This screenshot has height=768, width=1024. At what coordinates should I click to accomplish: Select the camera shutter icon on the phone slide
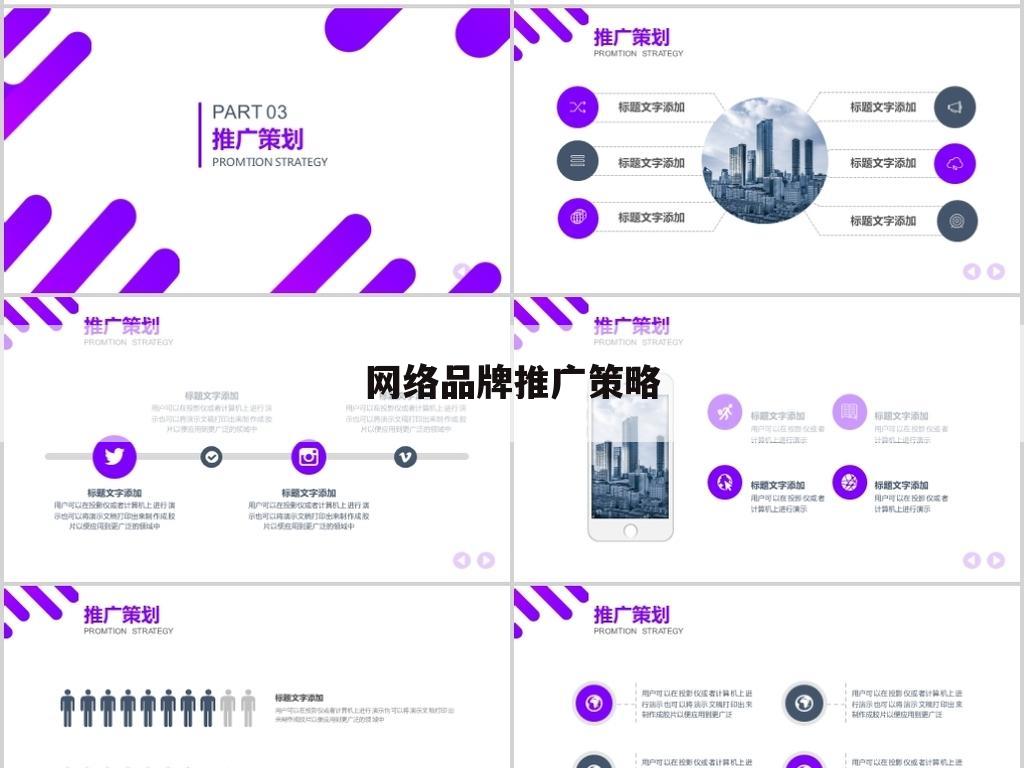848,483
